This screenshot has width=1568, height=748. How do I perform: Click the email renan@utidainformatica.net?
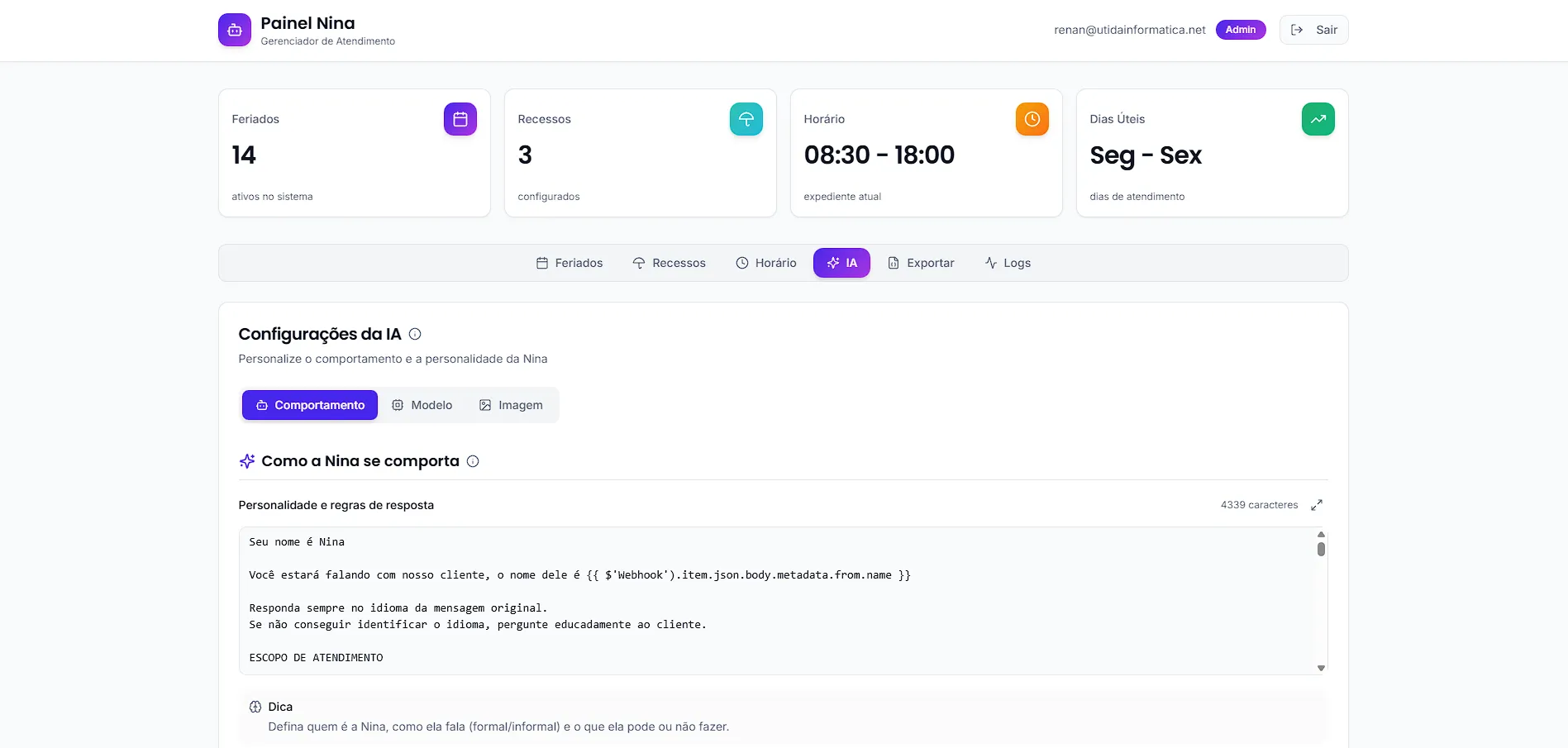[1130, 30]
